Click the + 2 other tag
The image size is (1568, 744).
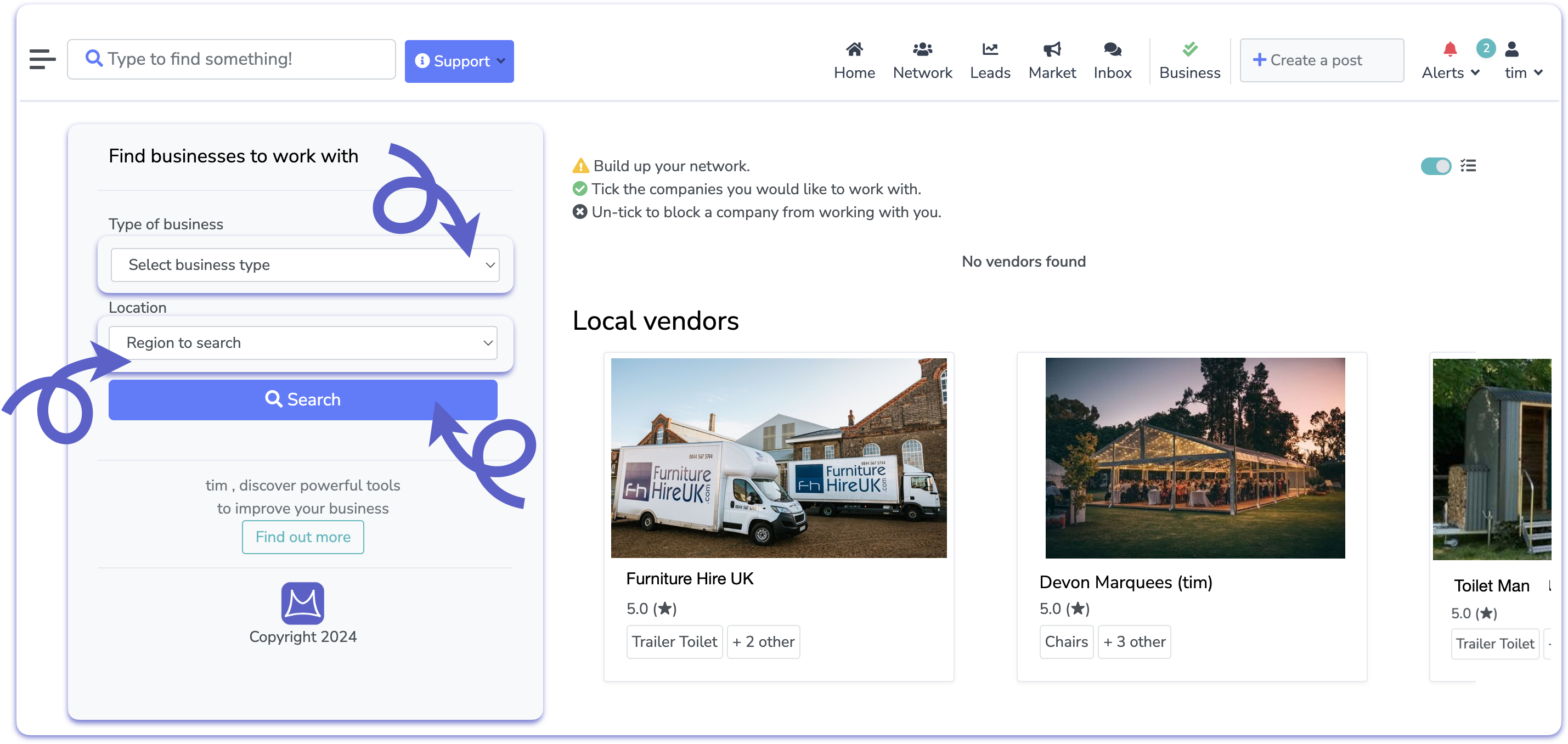763,642
